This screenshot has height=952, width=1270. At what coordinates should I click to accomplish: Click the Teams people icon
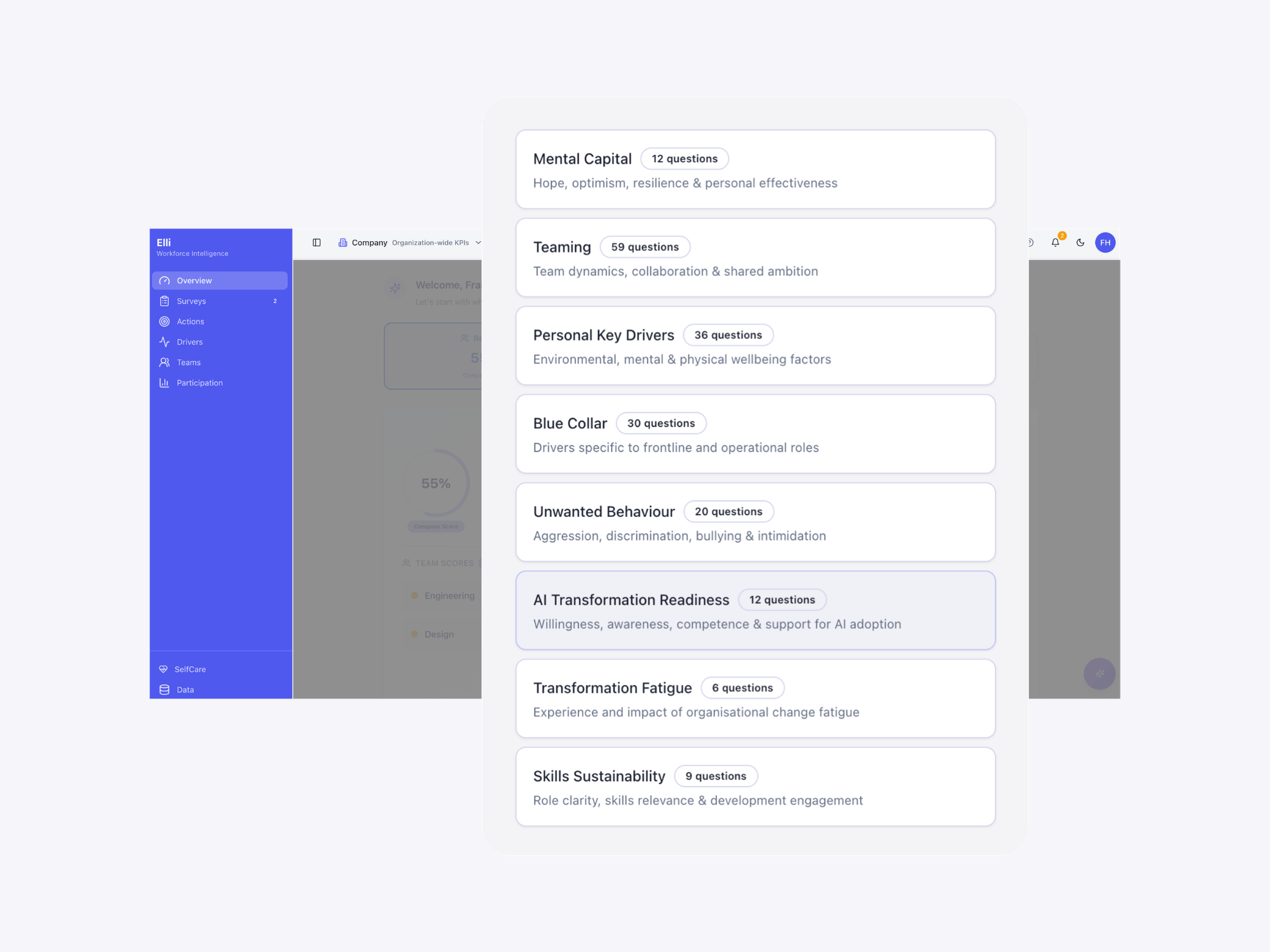coord(164,363)
